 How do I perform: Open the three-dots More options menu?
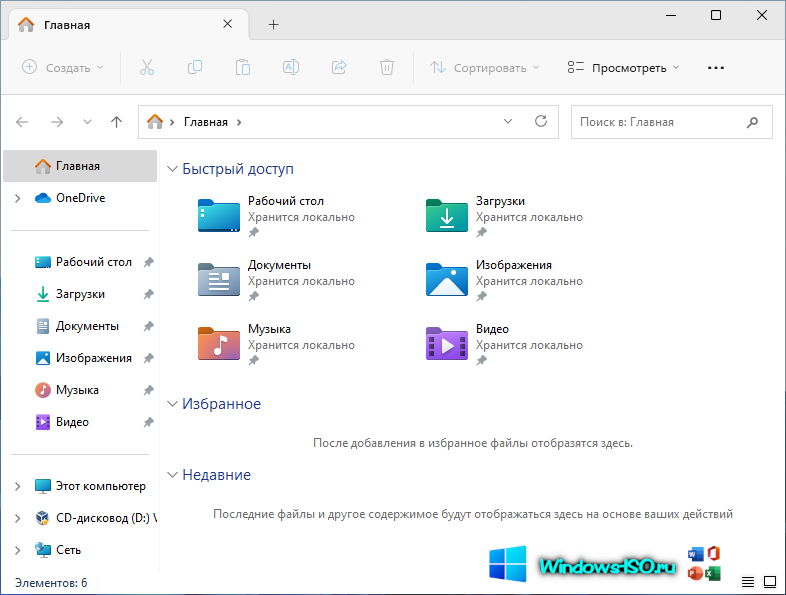click(716, 68)
